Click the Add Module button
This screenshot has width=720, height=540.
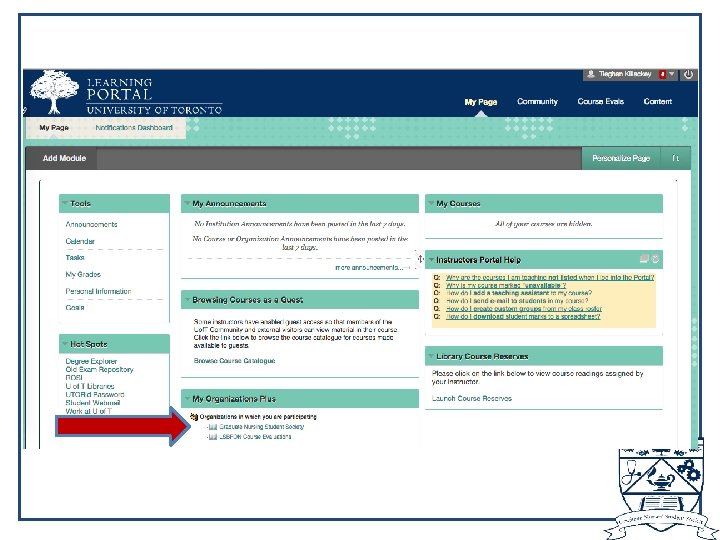coord(64,158)
